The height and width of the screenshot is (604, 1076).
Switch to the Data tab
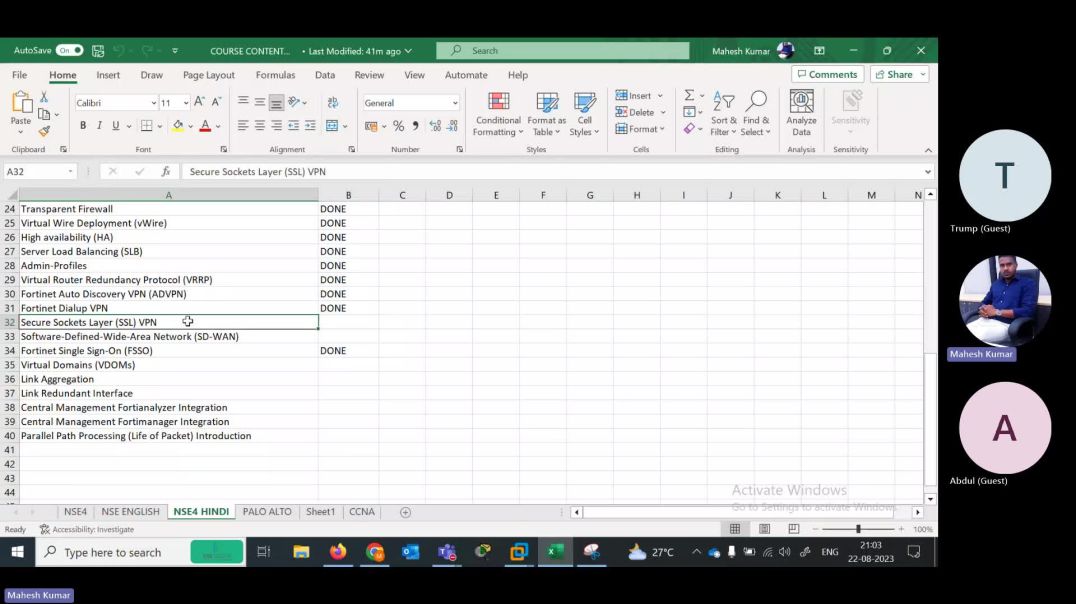325,75
